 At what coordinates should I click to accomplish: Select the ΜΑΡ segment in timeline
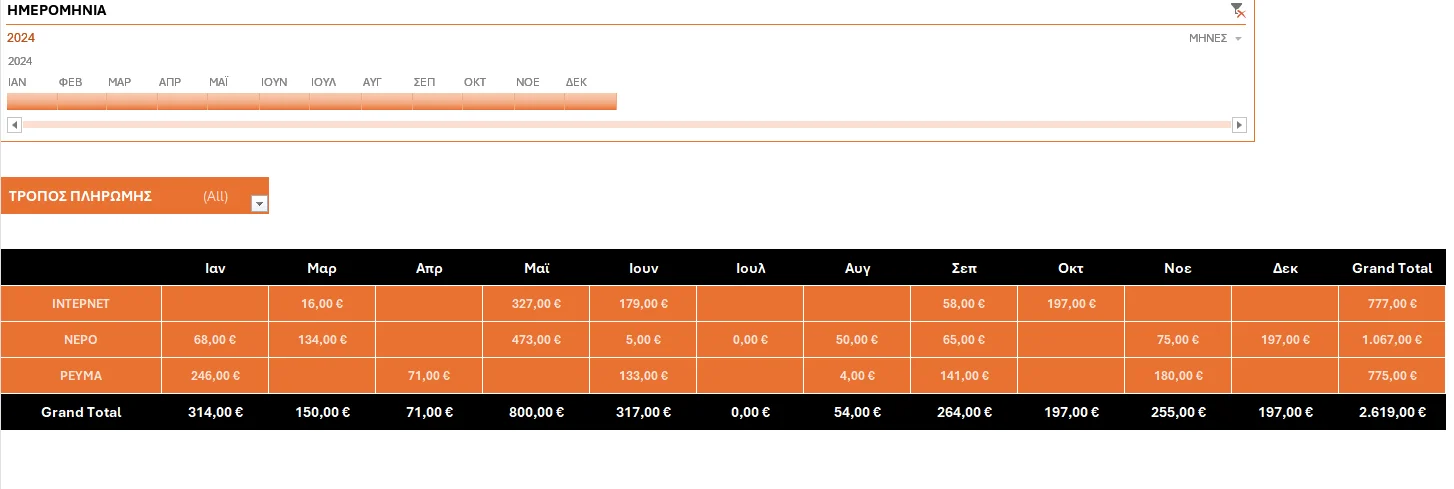(133, 101)
